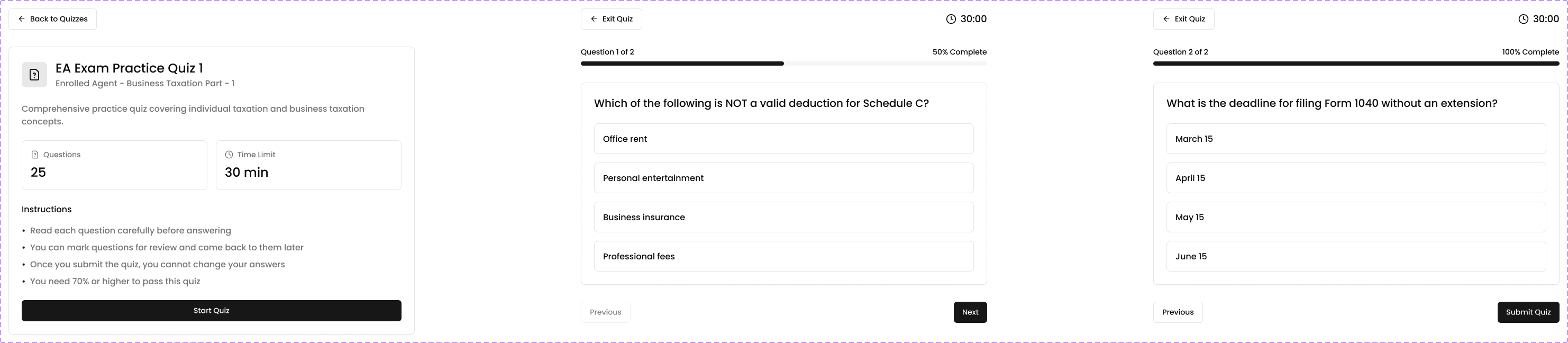The height and width of the screenshot is (343, 1568).
Task: Select April 15 as the deadline
Action: [x=1355, y=178]
